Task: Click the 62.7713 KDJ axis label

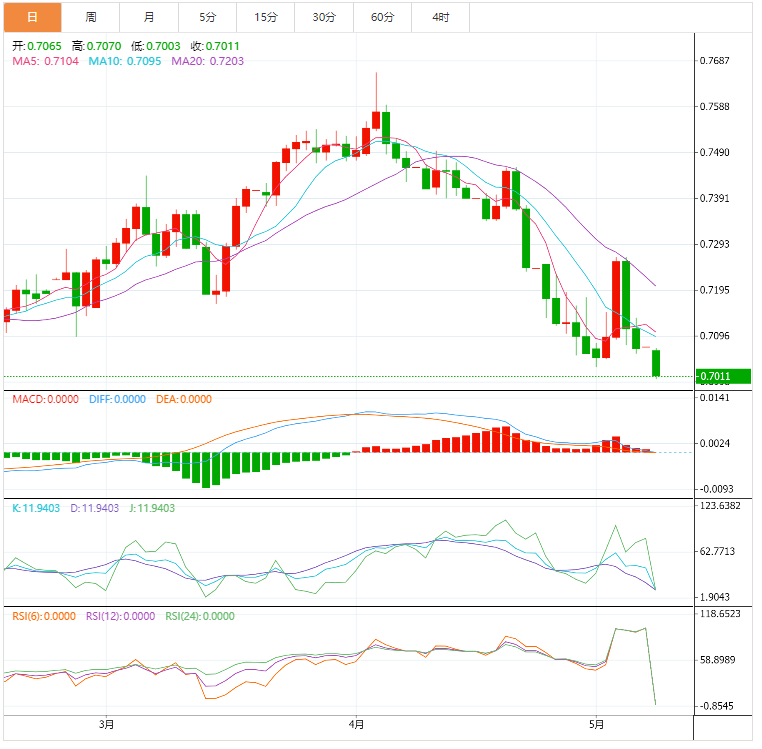Action: [717, 551]
